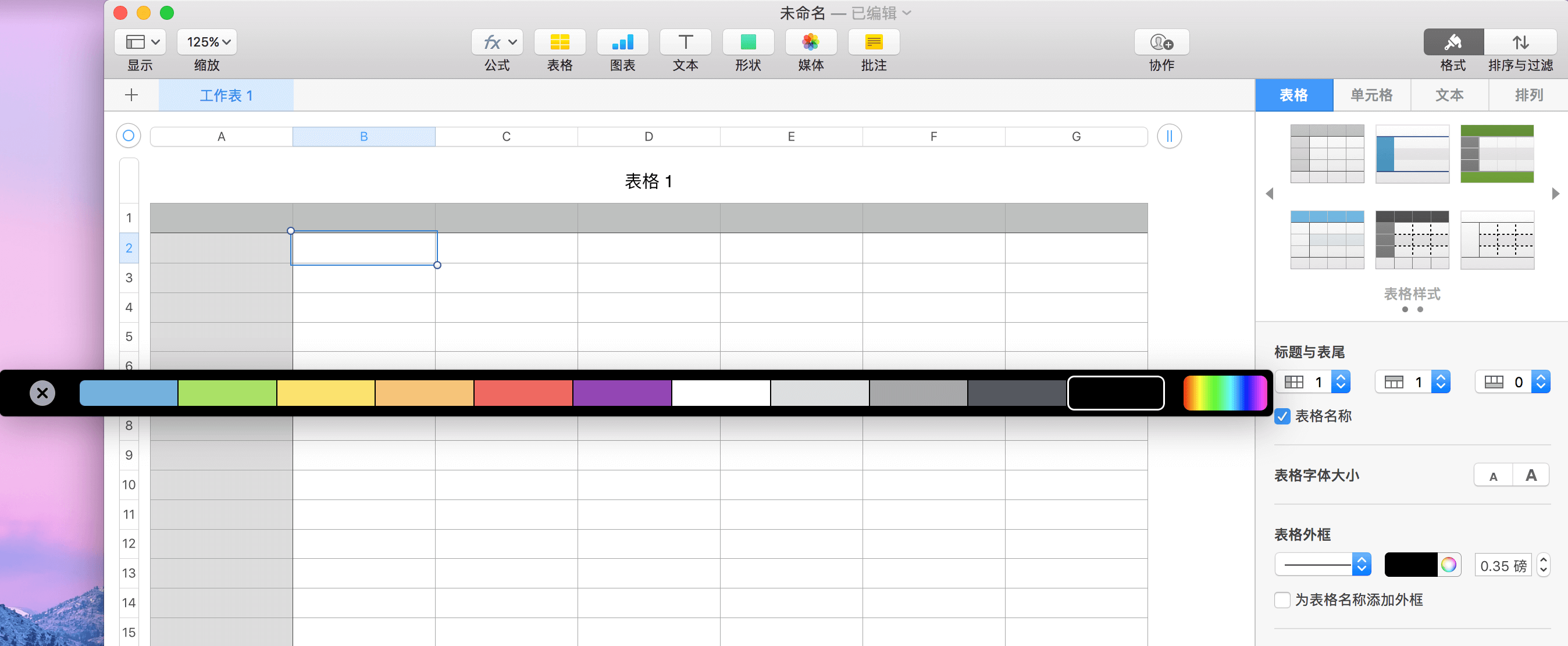Insert a chart with 图表 icon
Screen dimensions: 1568x646
tap(622, 42)
